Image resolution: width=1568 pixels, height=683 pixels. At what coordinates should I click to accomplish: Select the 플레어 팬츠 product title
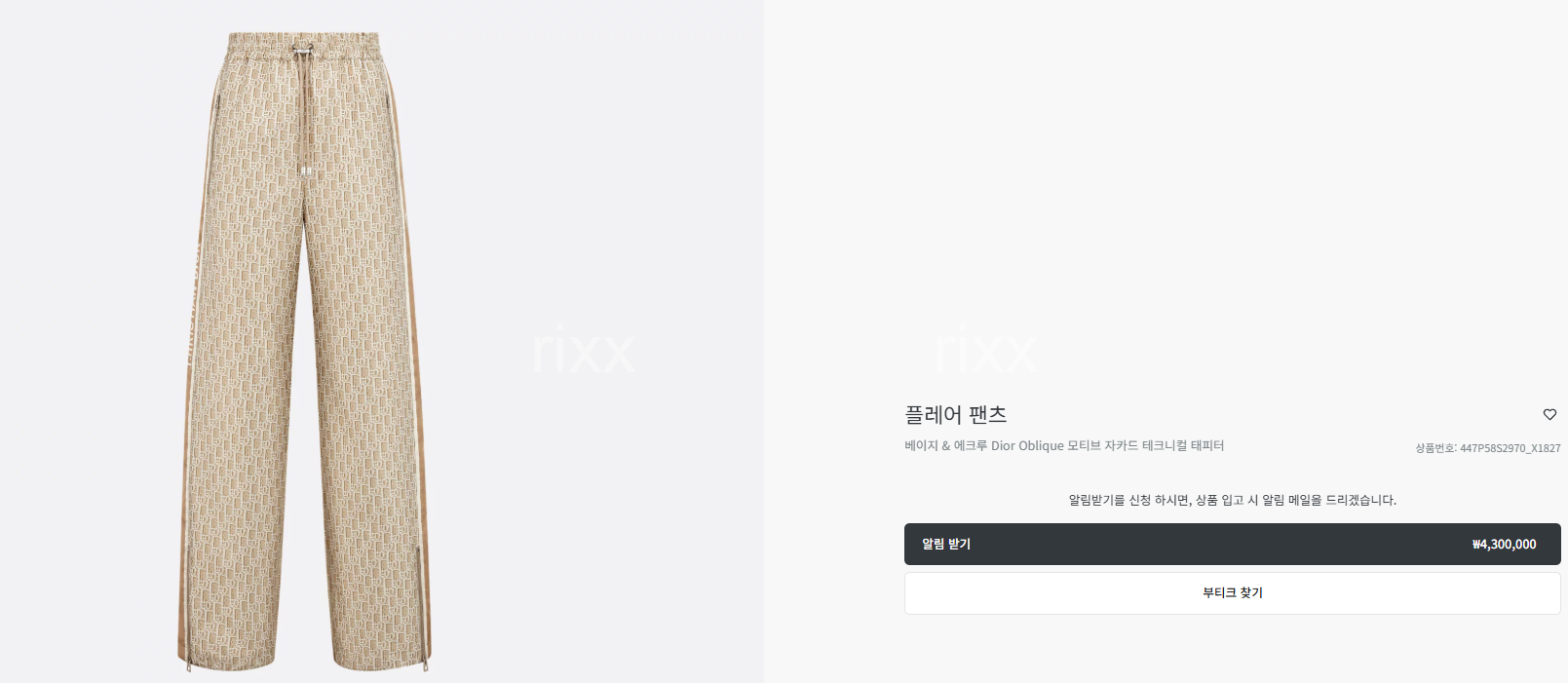coord(955,415)
